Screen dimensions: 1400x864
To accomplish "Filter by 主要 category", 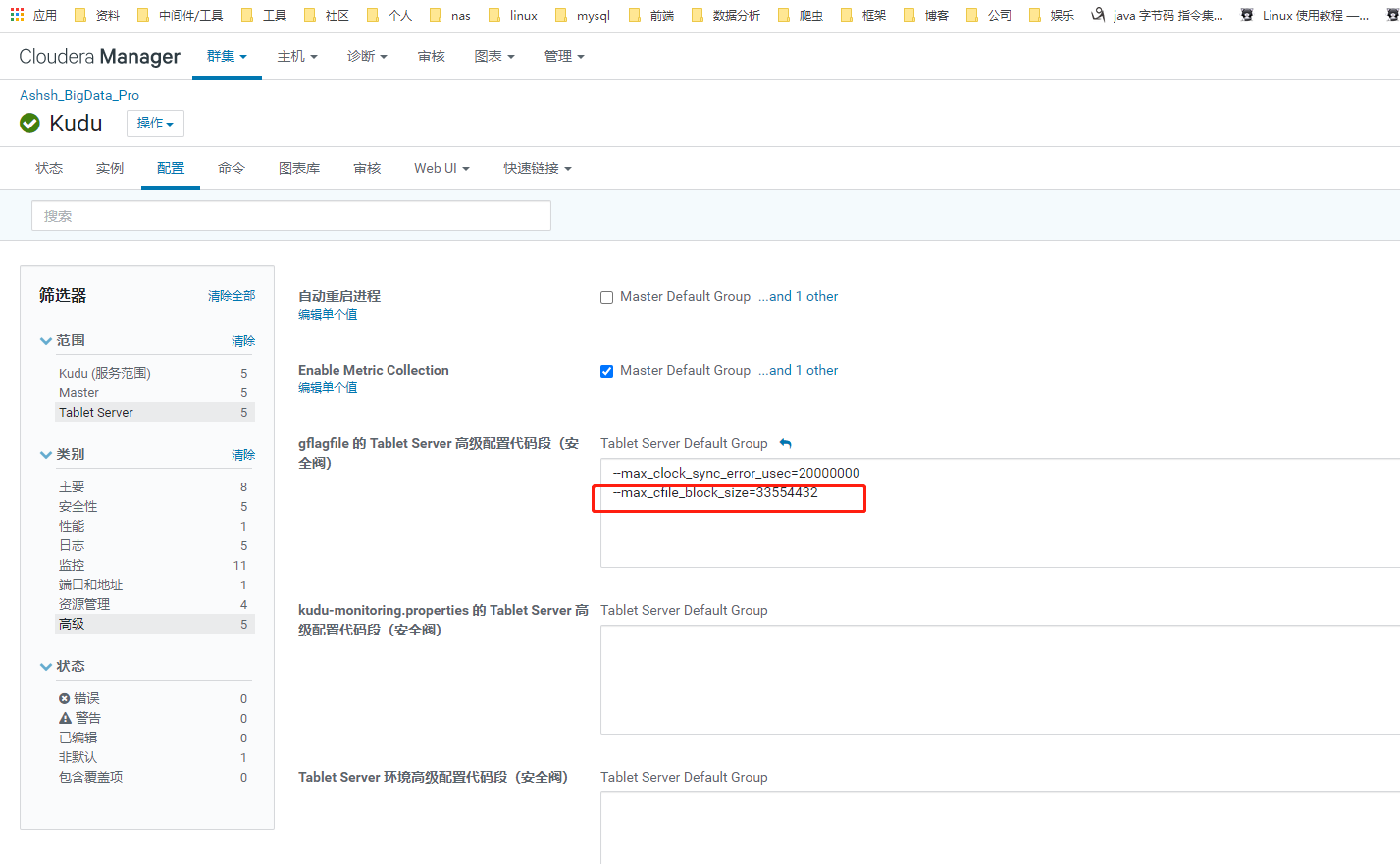I will click(155, 486).
